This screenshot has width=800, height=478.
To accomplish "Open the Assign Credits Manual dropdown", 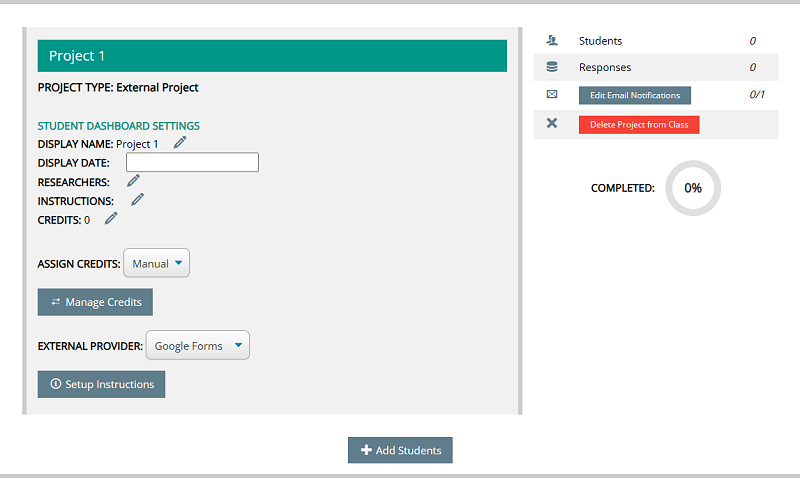I will coord(156,264).
